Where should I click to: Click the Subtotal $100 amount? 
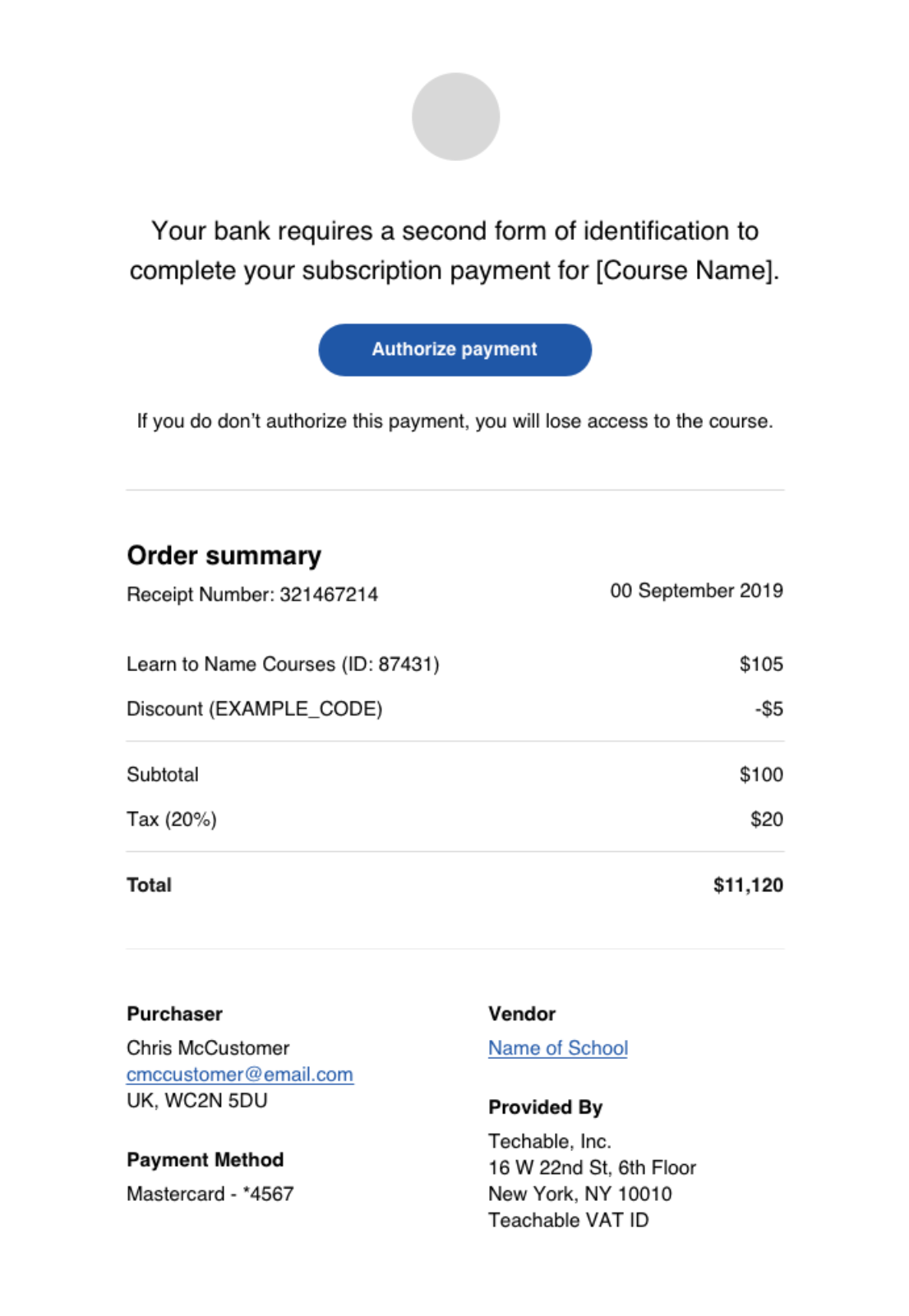pos(761,775)
